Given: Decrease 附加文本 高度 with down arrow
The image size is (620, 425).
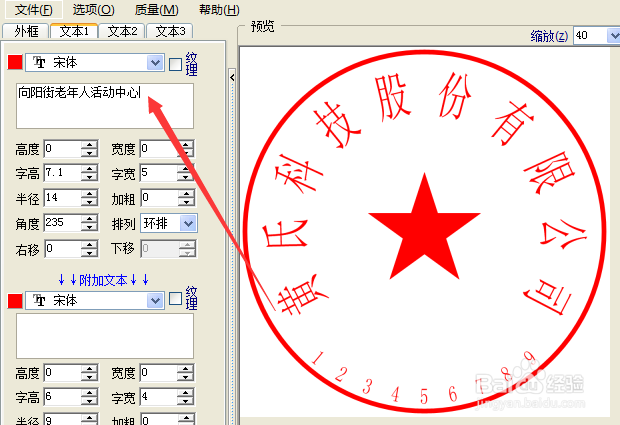Looking at the screenshot, I should pos(90,377).
